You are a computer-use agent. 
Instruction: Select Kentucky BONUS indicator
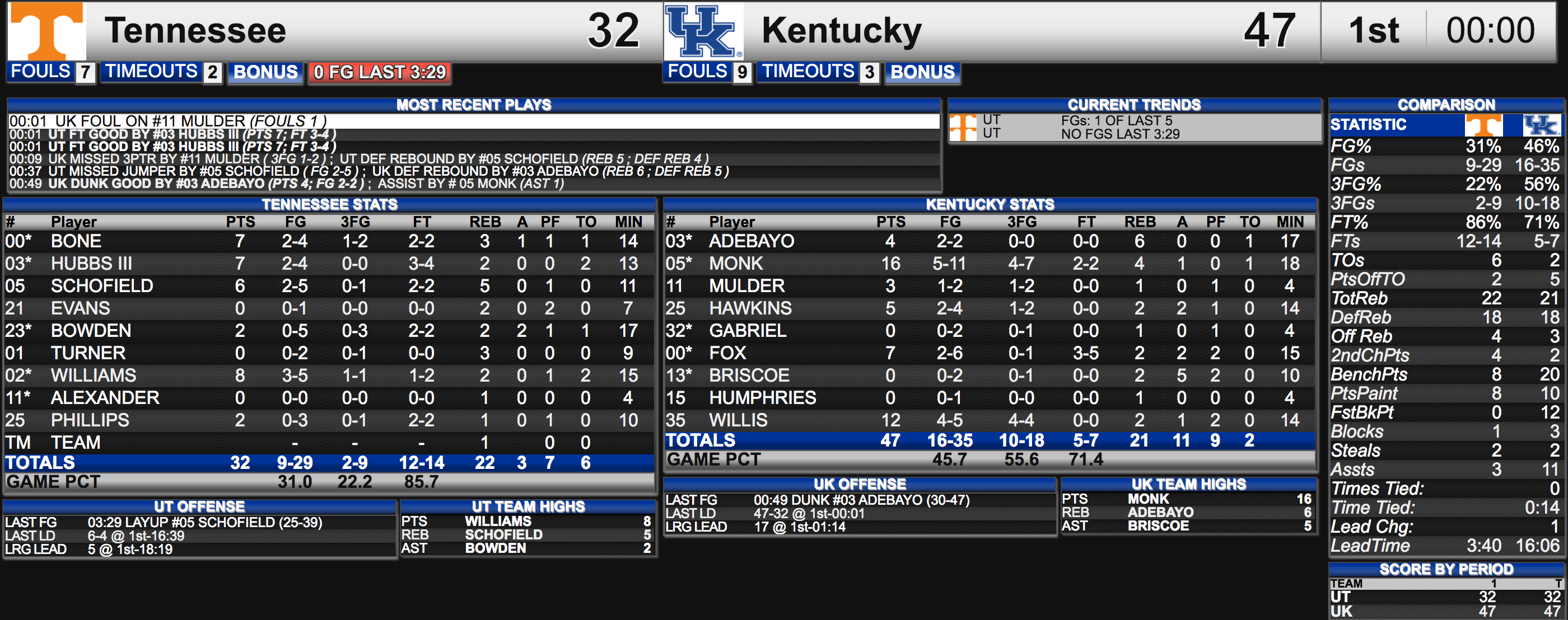(x=923, y=72)
